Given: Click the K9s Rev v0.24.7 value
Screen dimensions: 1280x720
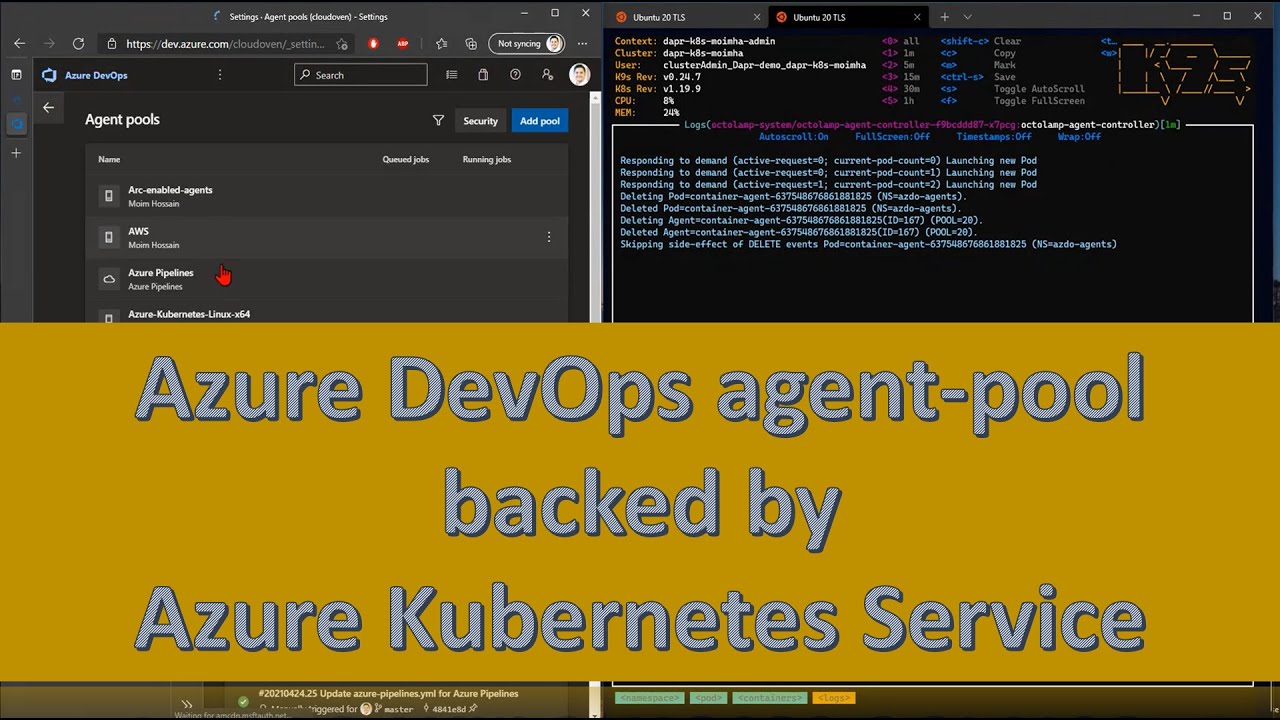Looking at the screenshot, I should (682, 77).
